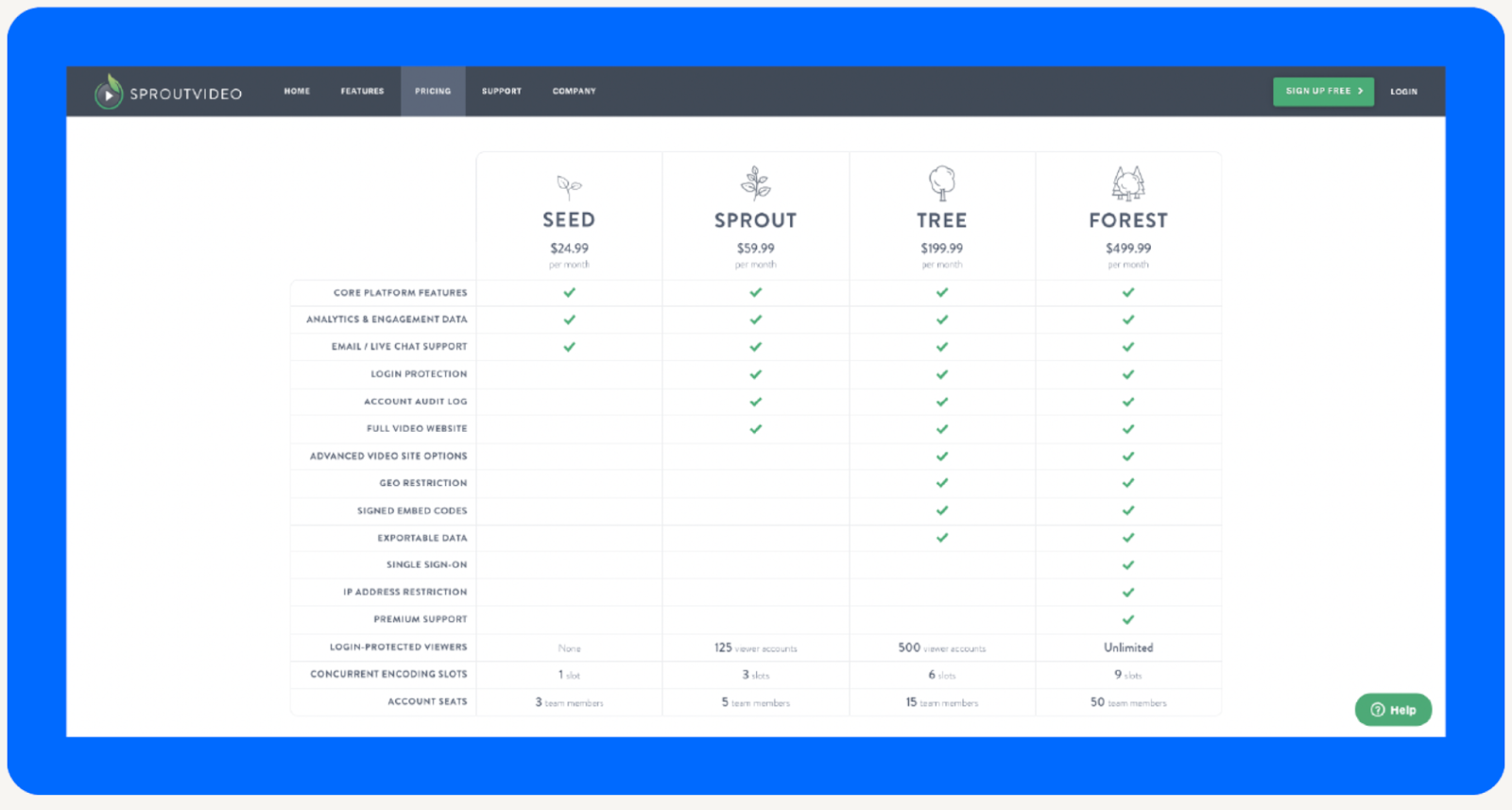Screen dimensions: 1512x810
Task: Click the Sprout plan plant icon
Action: (755, 183)
